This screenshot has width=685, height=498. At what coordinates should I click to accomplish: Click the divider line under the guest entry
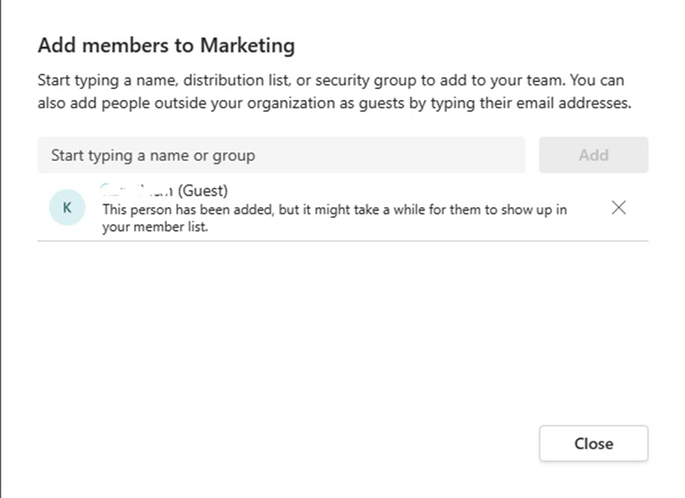[343, 241]
